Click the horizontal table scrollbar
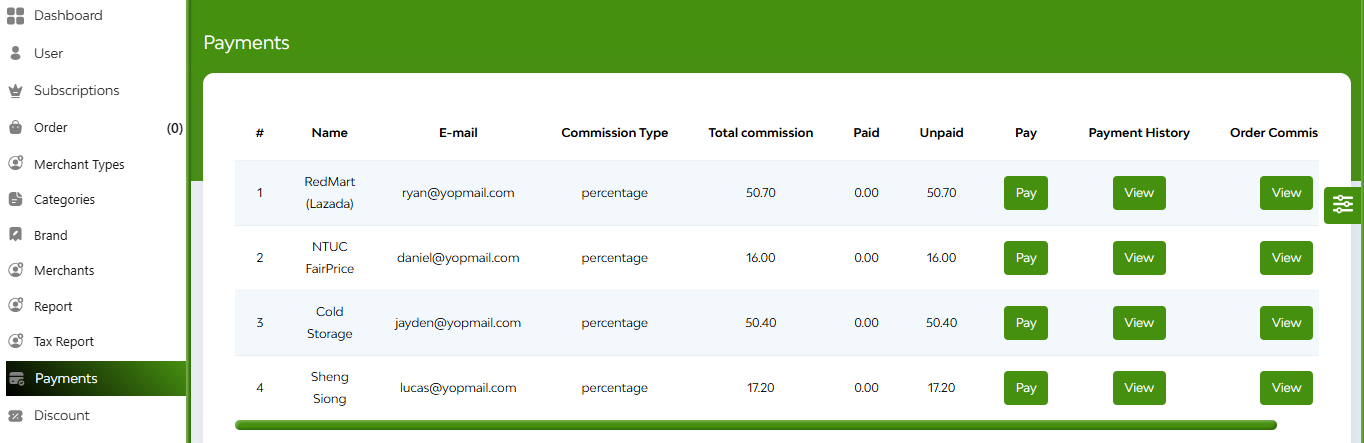 (756, 425)
